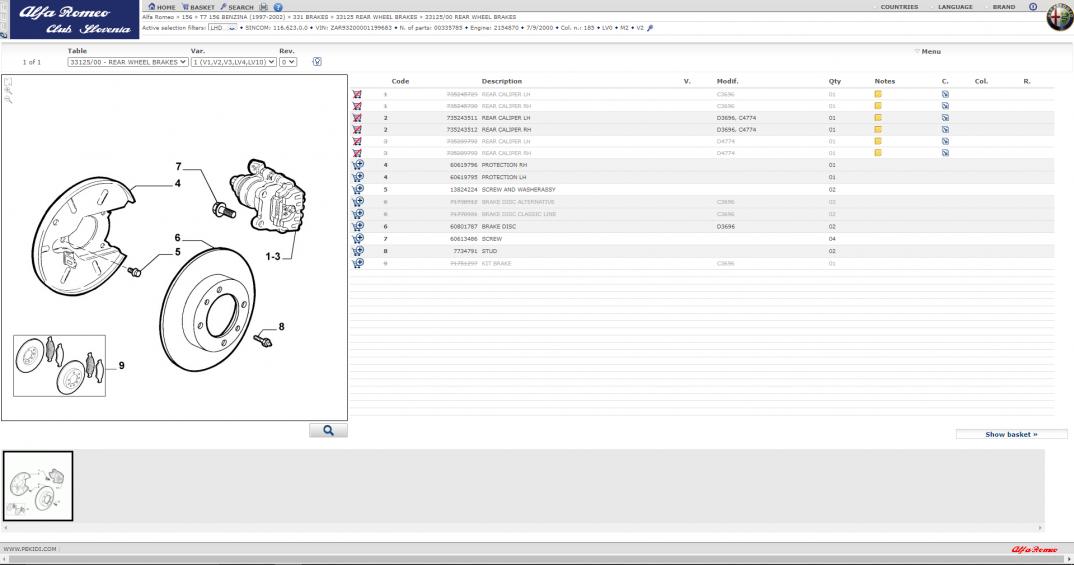1074x565 pixels.
Task: Add PROTECTION RH to the basket
Action: pos(358,165)
